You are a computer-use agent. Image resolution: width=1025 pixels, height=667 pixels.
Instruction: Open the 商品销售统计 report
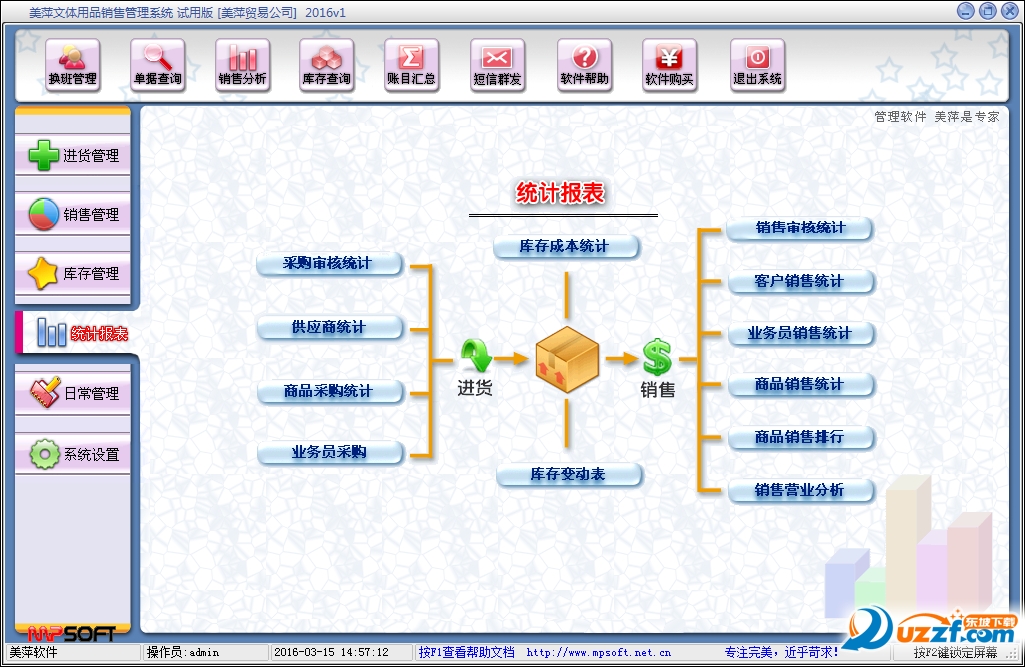[800, 385]
